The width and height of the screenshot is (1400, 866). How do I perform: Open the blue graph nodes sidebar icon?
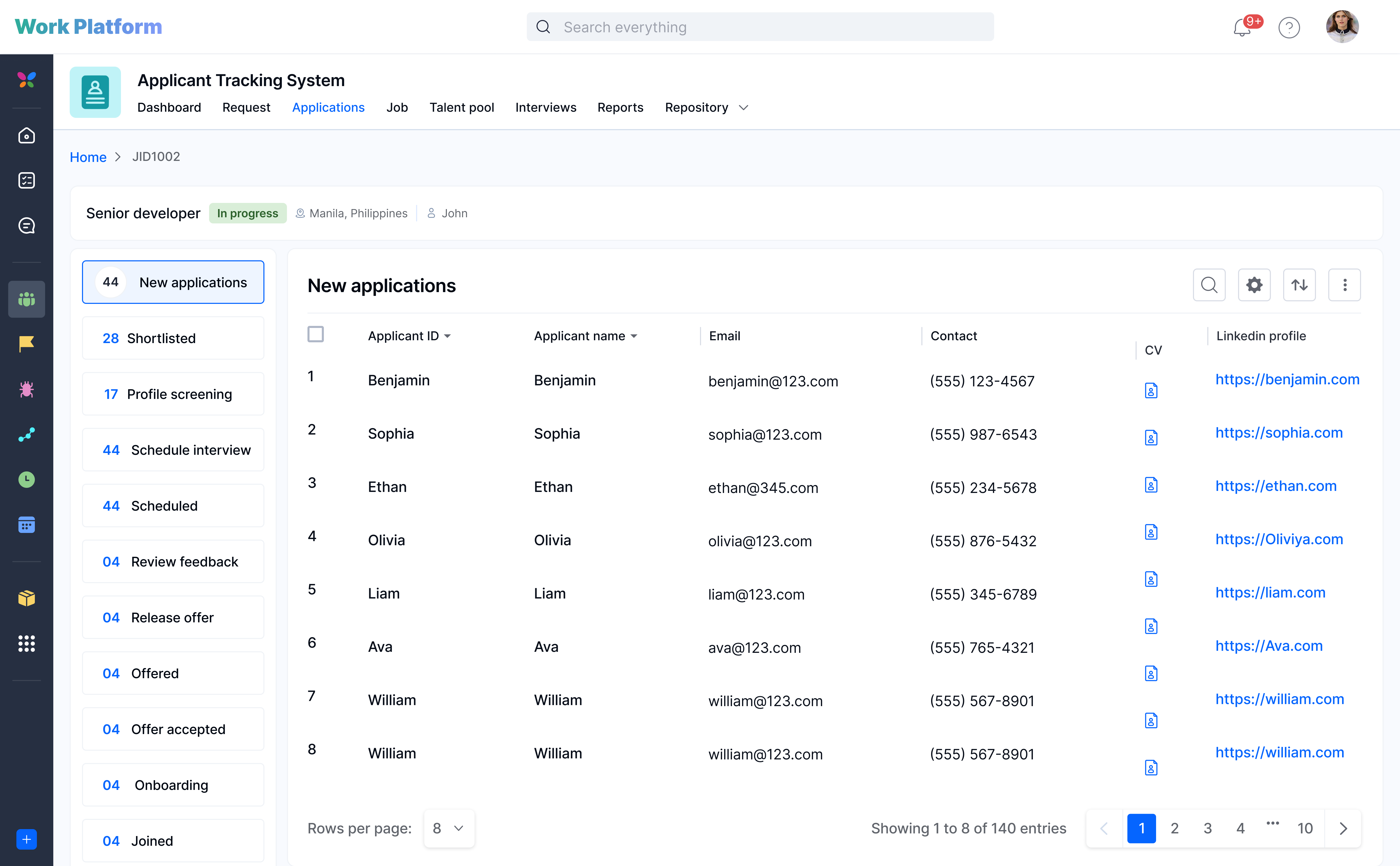point(26,435)
